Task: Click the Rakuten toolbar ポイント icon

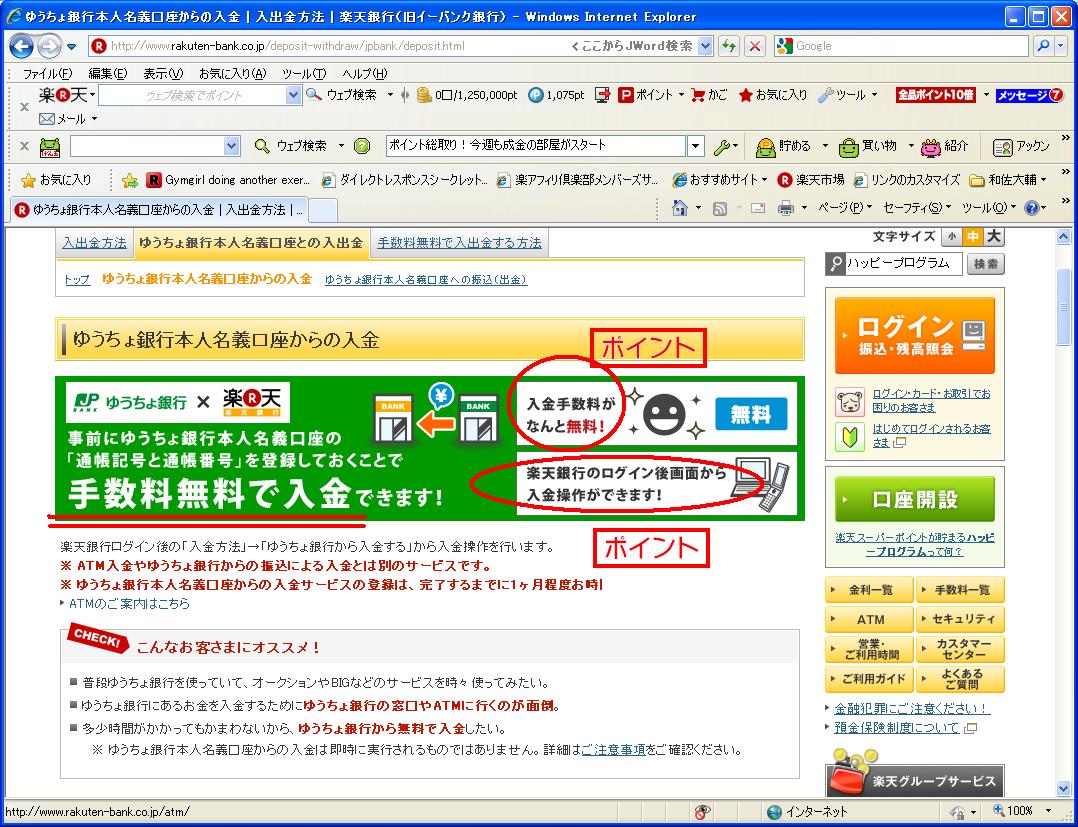Action: (x=625, y=95)
